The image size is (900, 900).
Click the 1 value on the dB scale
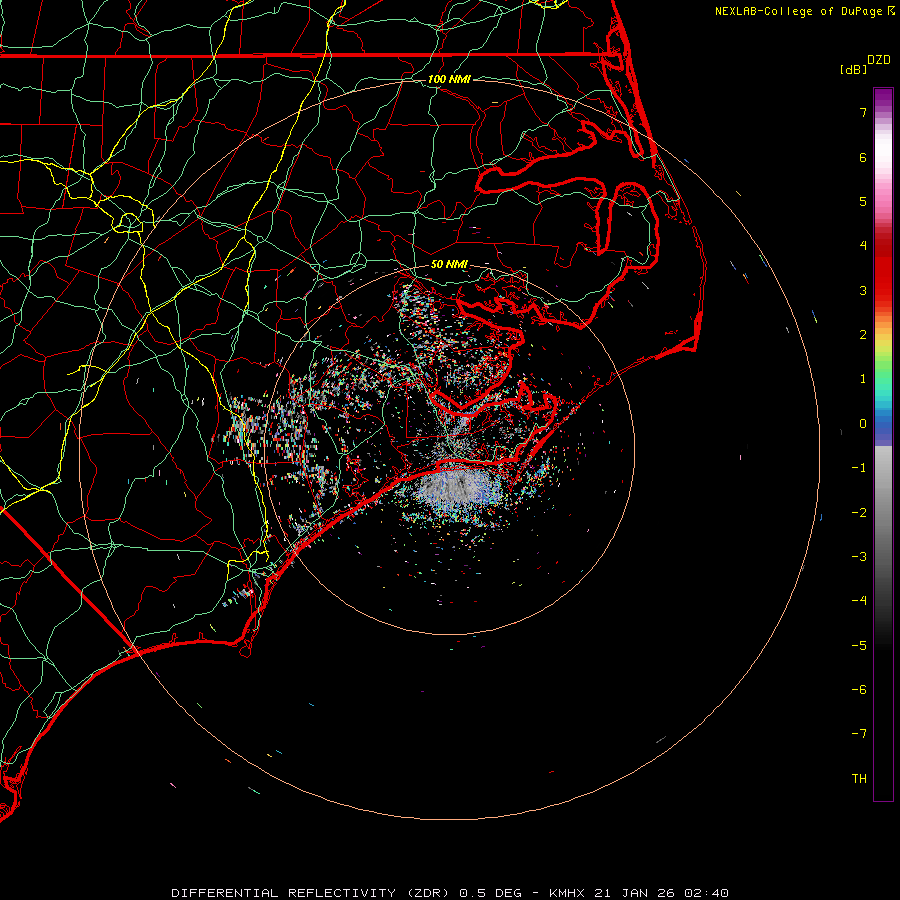pyautogui.click(x=862, y=379)
